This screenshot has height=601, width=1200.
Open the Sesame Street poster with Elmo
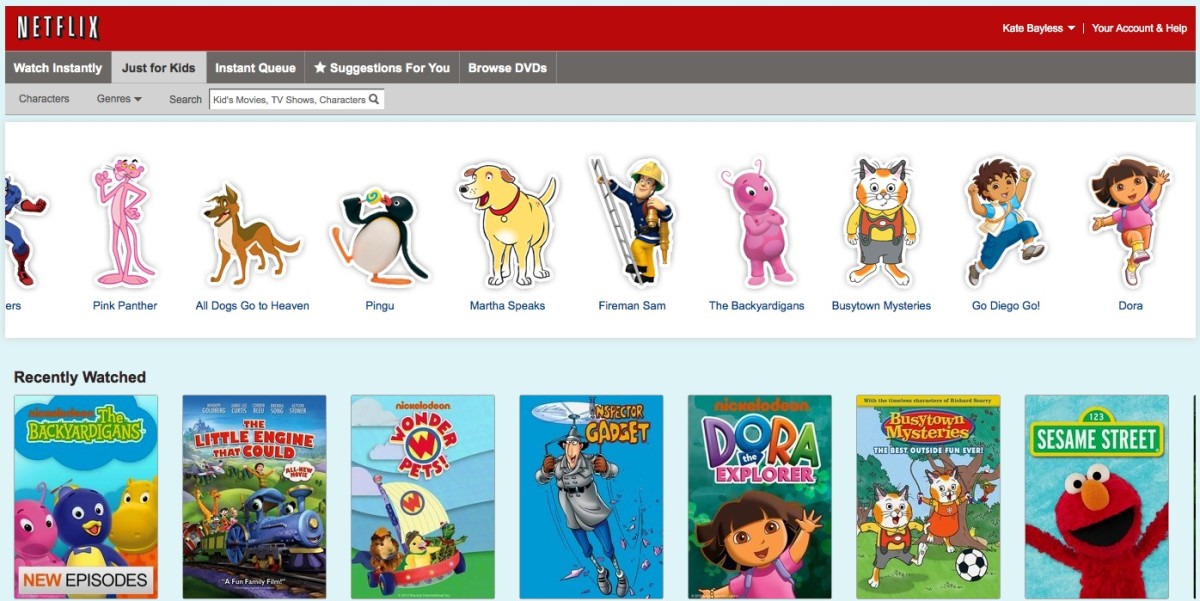pyautogui.click(x=1097, y=497)
